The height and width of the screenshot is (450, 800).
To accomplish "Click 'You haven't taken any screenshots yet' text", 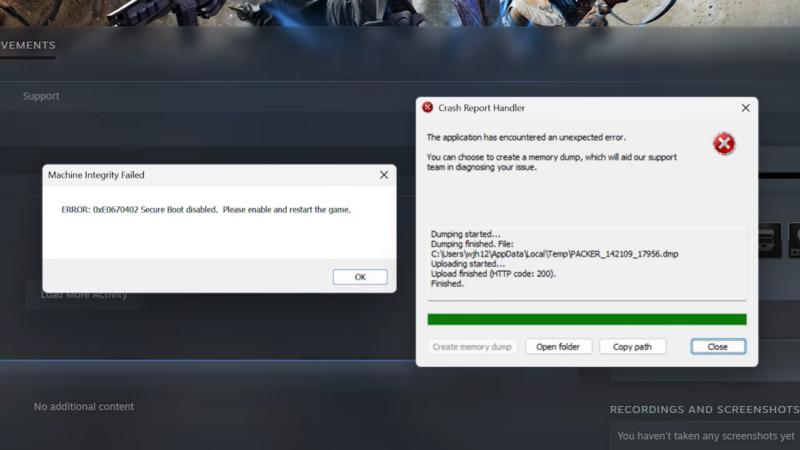I will tap(706, 436).
